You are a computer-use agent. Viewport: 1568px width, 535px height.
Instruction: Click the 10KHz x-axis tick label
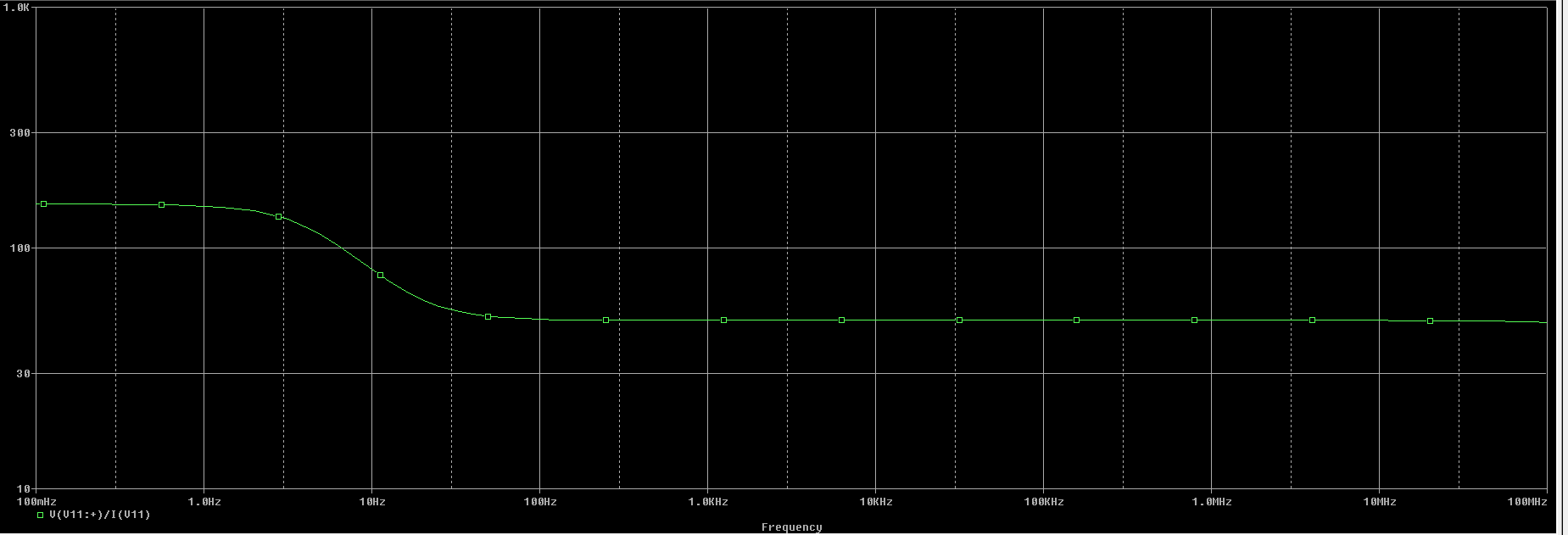pyautogui.click(x=876, y=502)
